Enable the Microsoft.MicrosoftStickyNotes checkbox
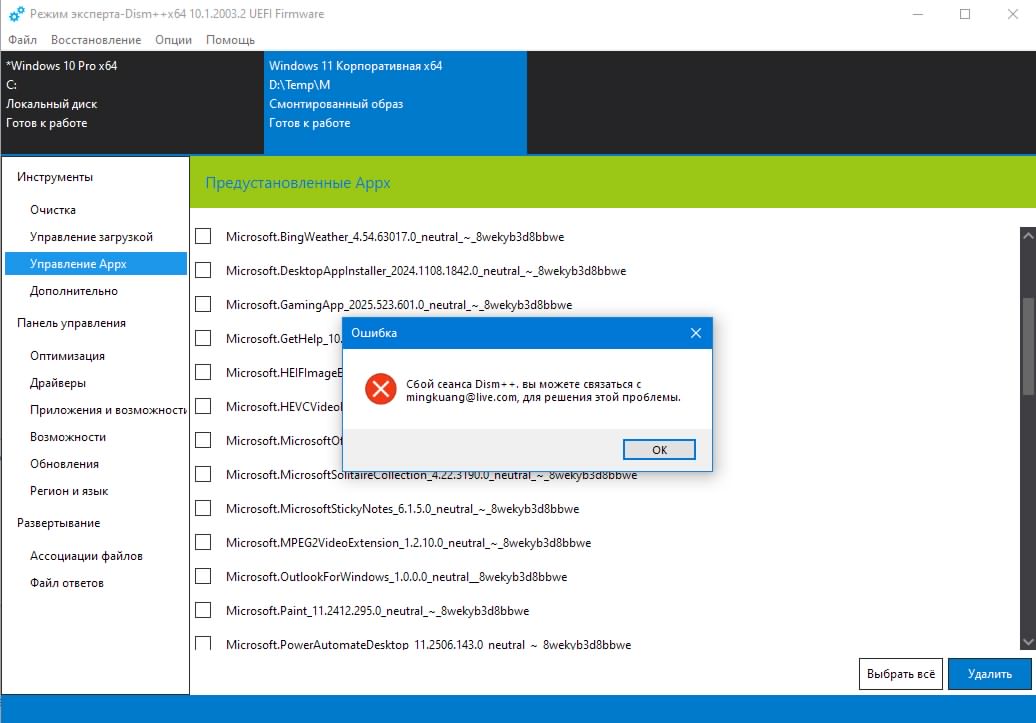This screenshot has width=1036, height=723. point(203,508)
